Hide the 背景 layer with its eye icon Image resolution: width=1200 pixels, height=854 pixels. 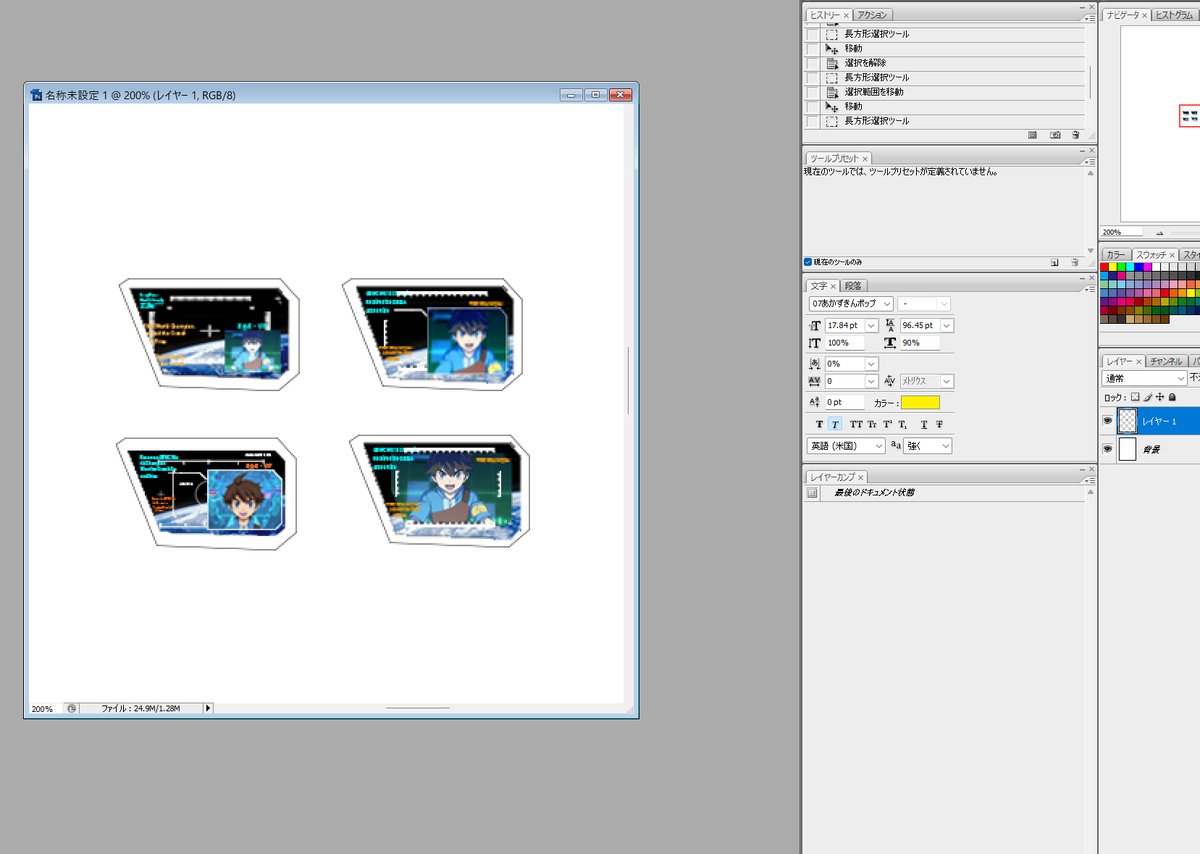pyautogui.click(x=1108, y=450)
